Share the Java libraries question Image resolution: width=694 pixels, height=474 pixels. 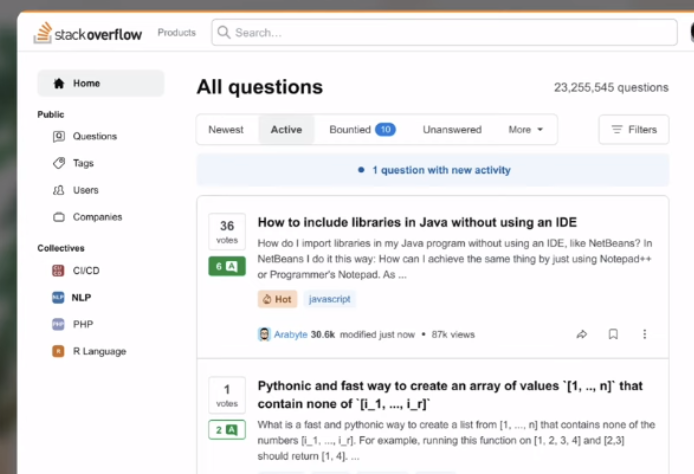[x=582, y=335]
